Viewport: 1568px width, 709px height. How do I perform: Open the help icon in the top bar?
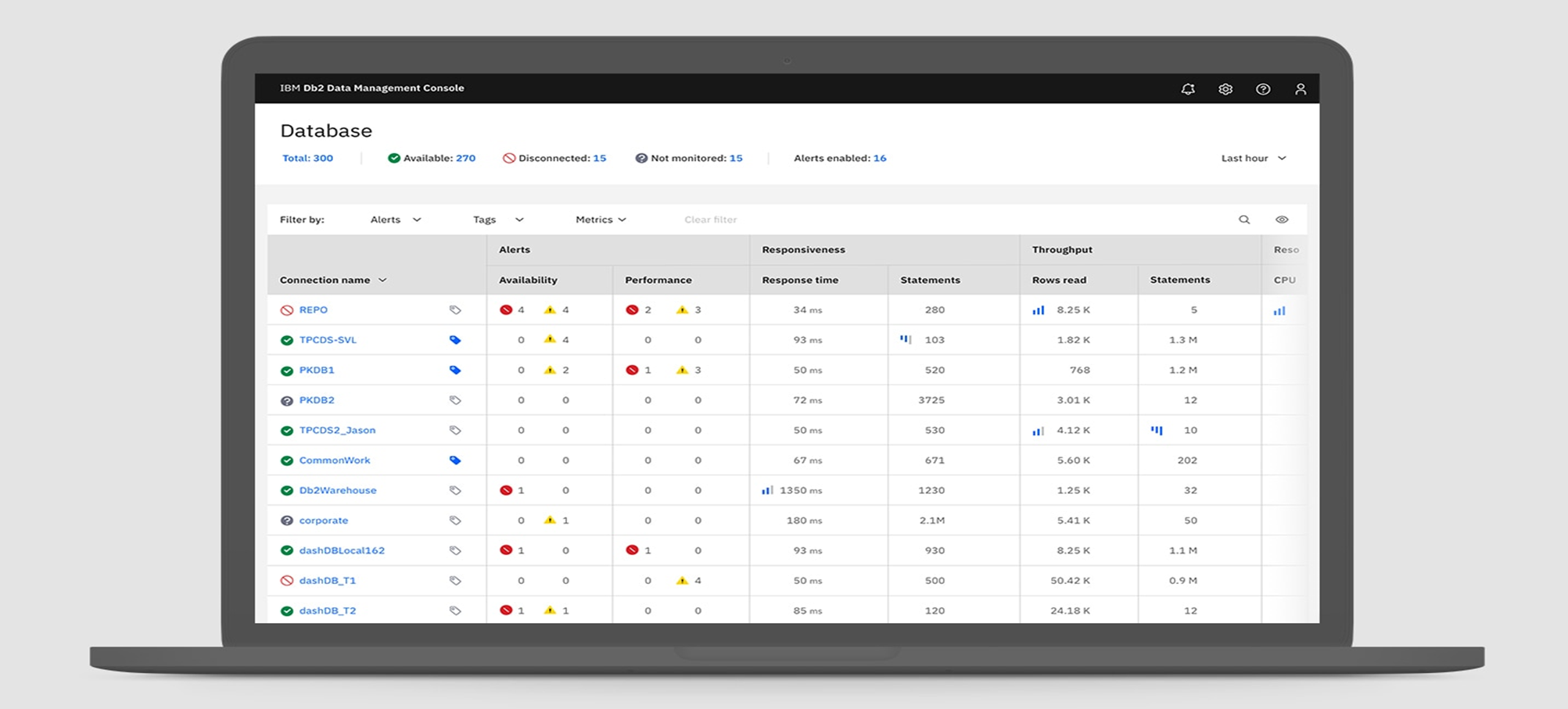tap(1262, 88)
